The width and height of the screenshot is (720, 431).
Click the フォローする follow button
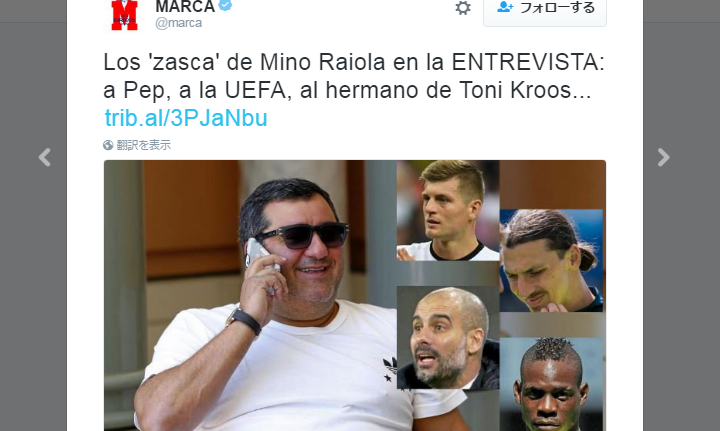(545, 10)
